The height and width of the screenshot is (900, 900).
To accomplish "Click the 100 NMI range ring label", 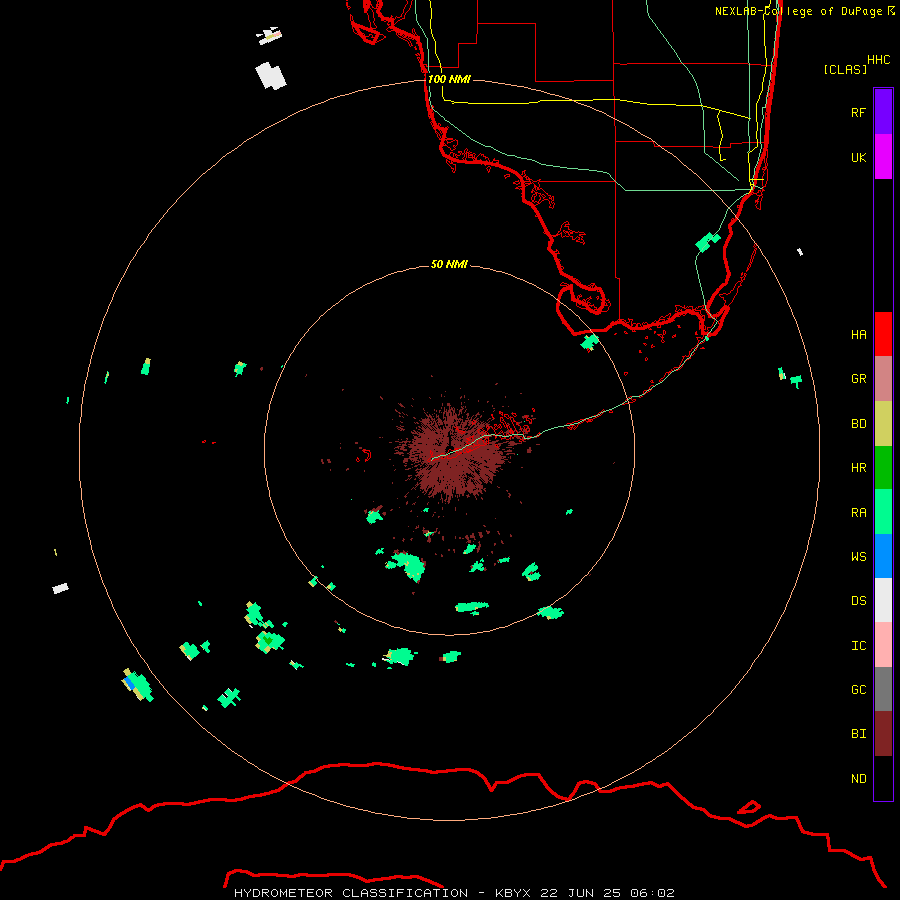I will click(x=449, y=79).
